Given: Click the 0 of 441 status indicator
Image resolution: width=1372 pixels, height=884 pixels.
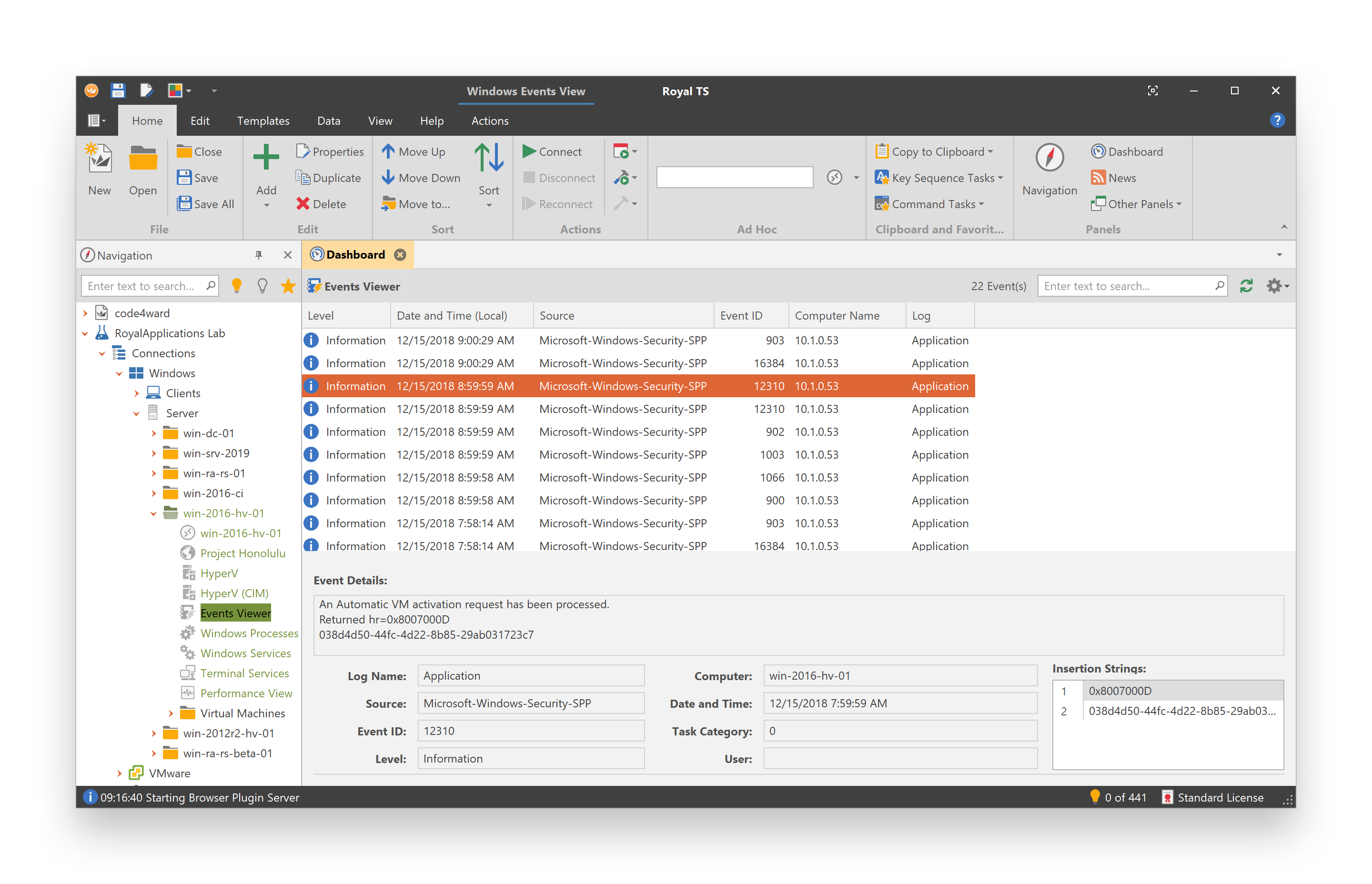Looking at the screenshot, I should tap(1117, 797).
